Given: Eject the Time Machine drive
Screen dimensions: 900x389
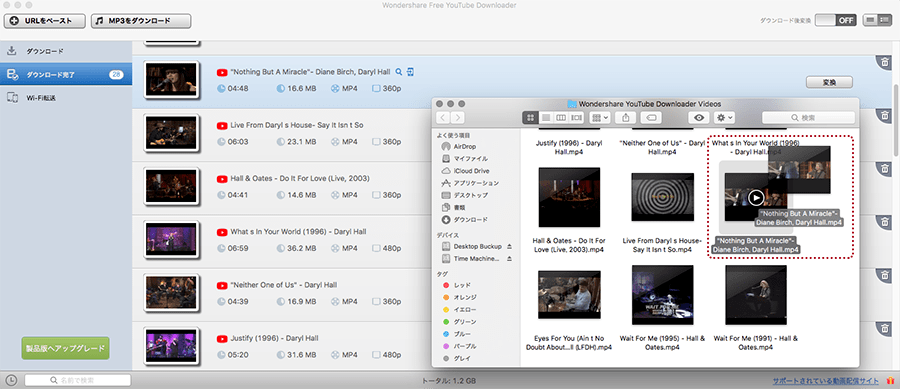Looking at the screenshot, I should (509, 259).
